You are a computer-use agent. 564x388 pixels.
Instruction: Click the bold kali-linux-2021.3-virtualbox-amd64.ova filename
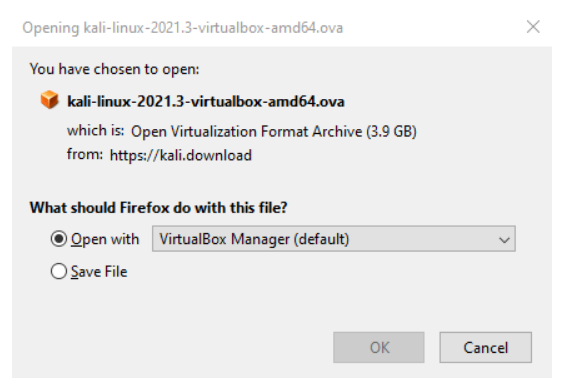[206, 101]
